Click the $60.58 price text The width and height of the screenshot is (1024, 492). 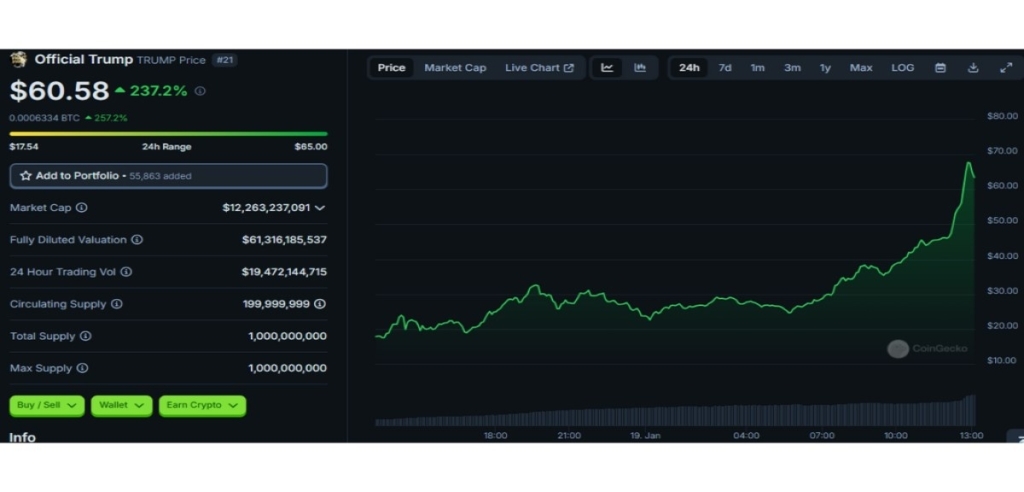point(59,91)
